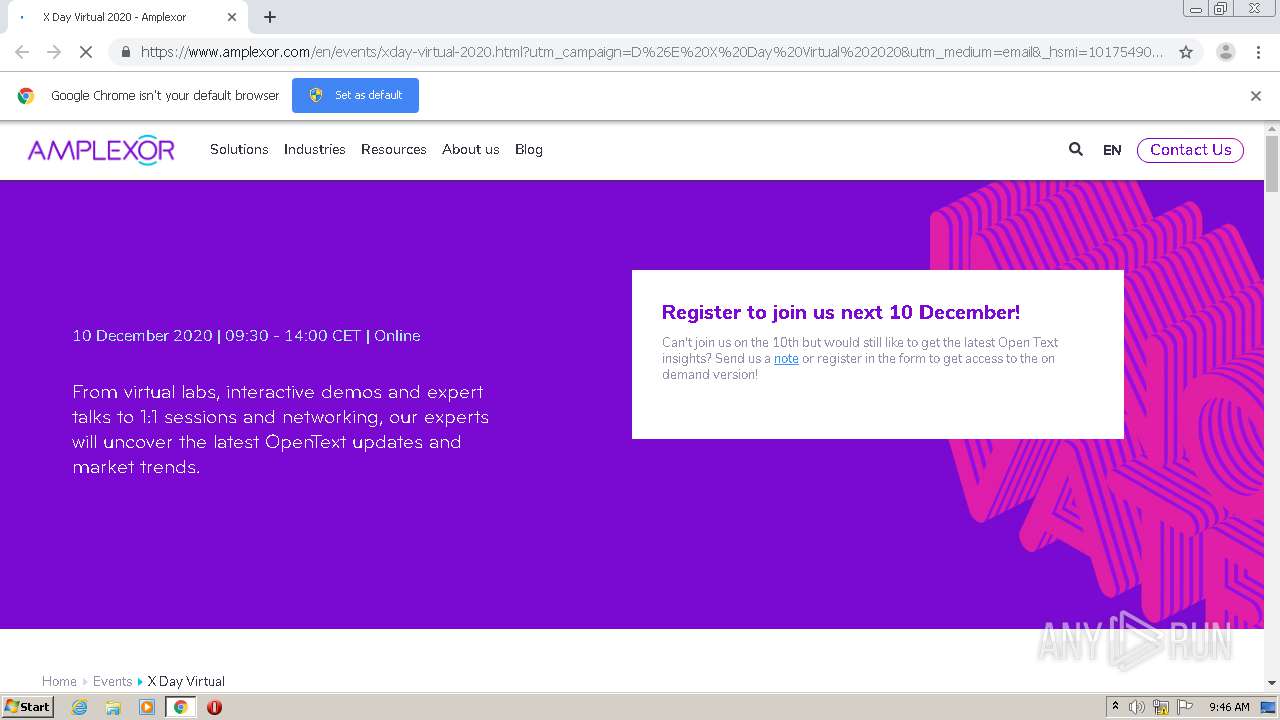The image size is (1280, 720).
Task: Open the Chrome three-dot menu
Action: point(1258,52)
